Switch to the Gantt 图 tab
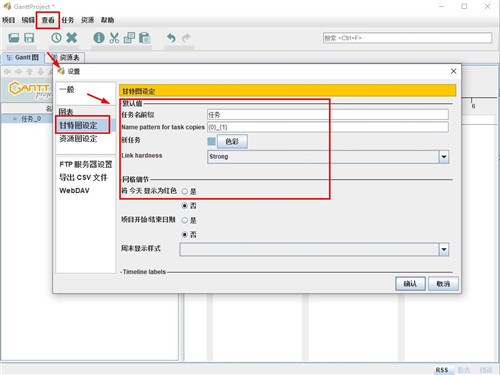500x375 pixels. pos(23,58)
